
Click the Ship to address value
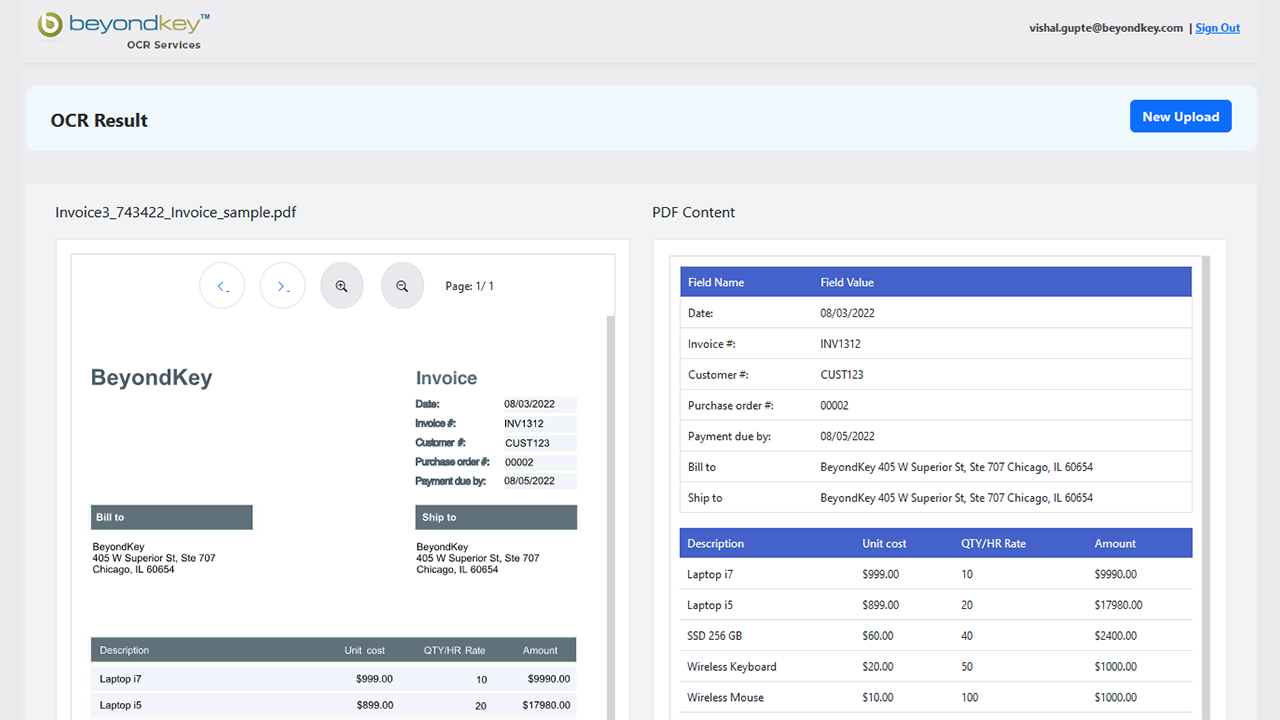tap(956, 498)
